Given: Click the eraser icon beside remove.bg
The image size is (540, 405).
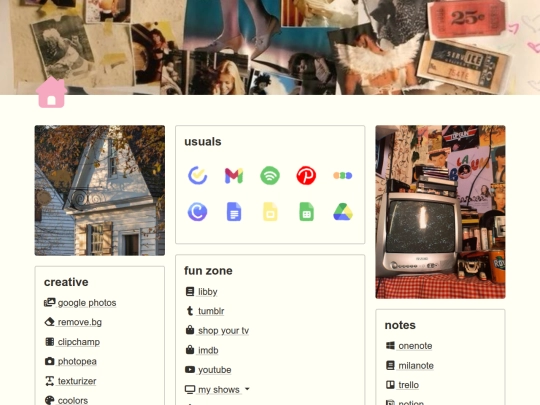Looking at the screenshot, I should pyautogui.click(x=50, y=322).
